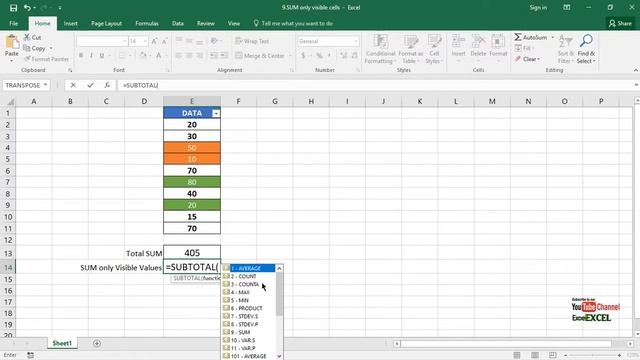This screenshot has width=640, height=360.
Task: Click the horizontal sheet scrollbar
Action: coord(506,344)
